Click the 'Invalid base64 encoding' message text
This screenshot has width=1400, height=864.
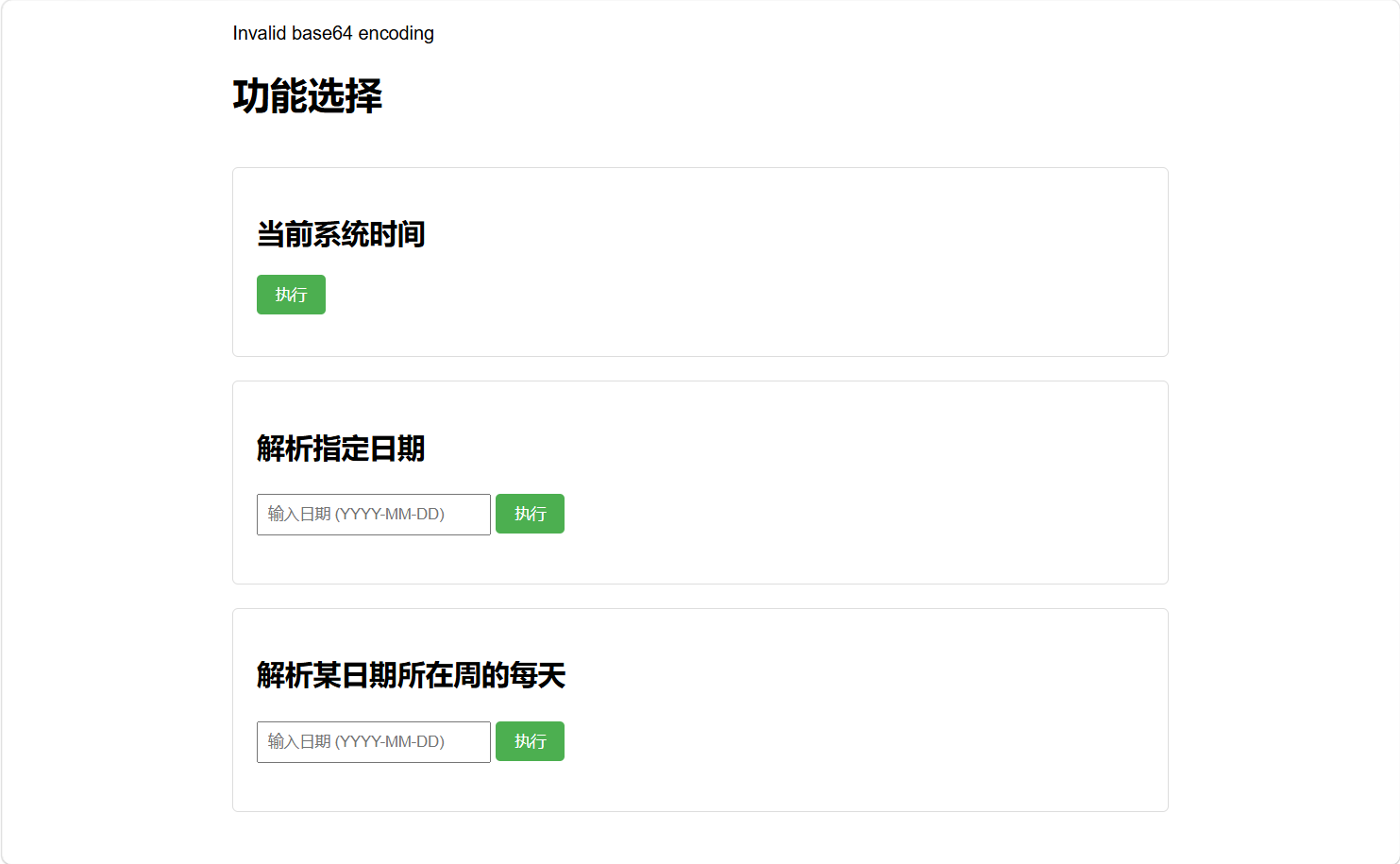(x=333, y=33)
